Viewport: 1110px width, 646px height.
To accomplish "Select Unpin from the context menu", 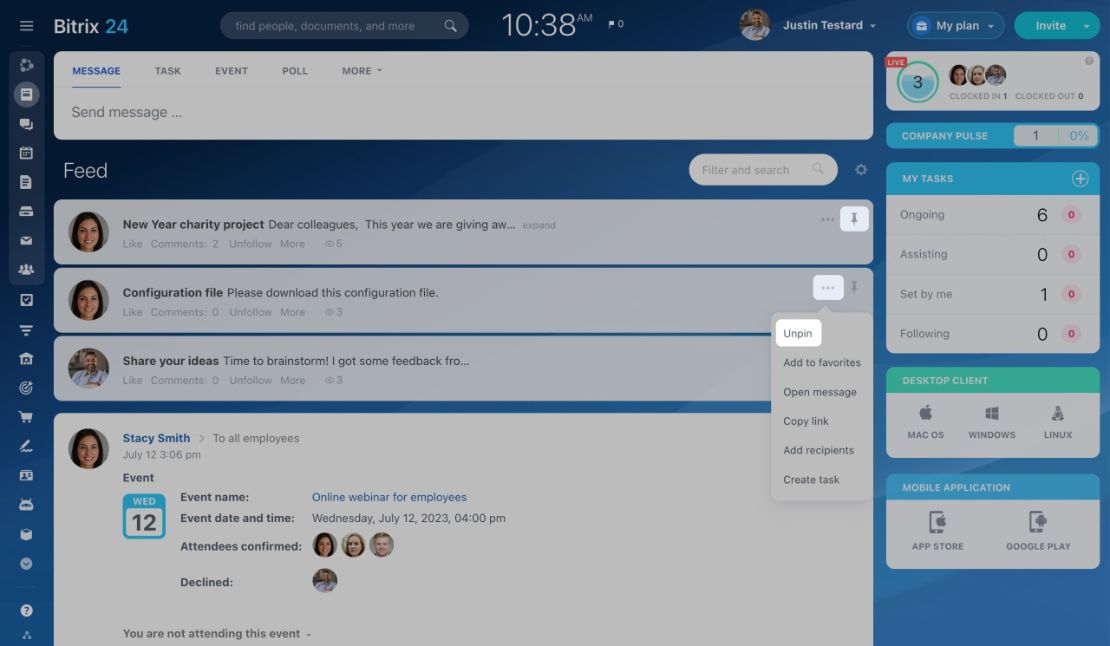I will pyautogui.click(x=798, y=333).
